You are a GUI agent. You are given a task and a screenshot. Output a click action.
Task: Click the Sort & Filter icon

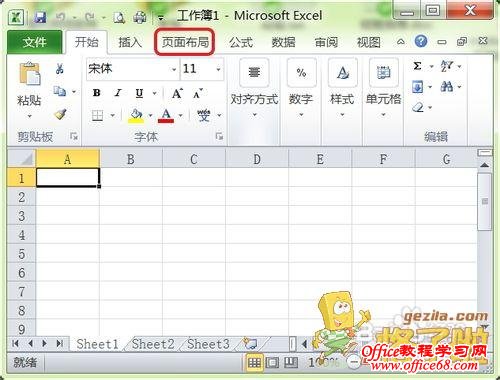click(447, 66)
